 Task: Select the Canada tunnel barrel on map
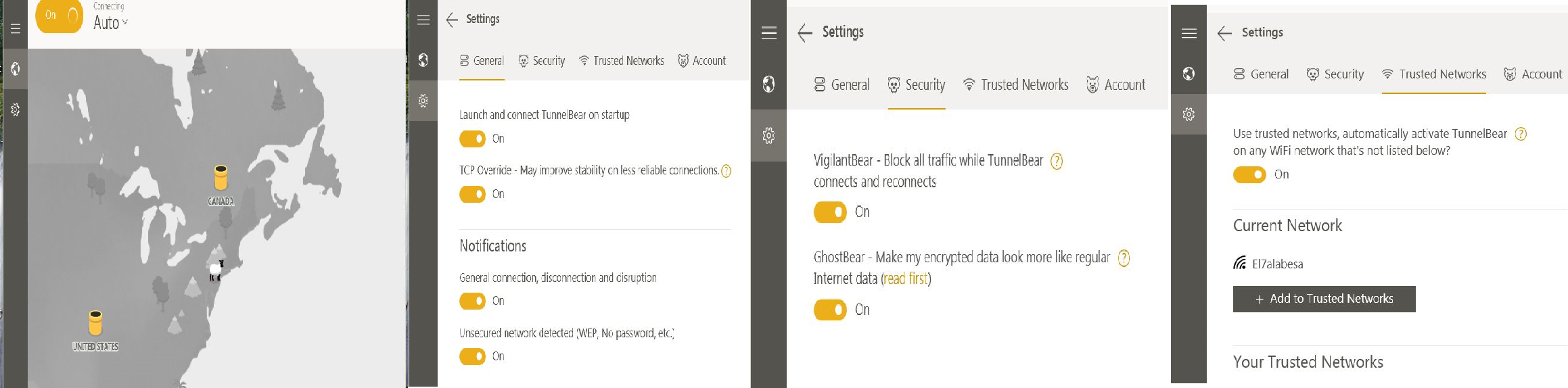coord(221,178)
